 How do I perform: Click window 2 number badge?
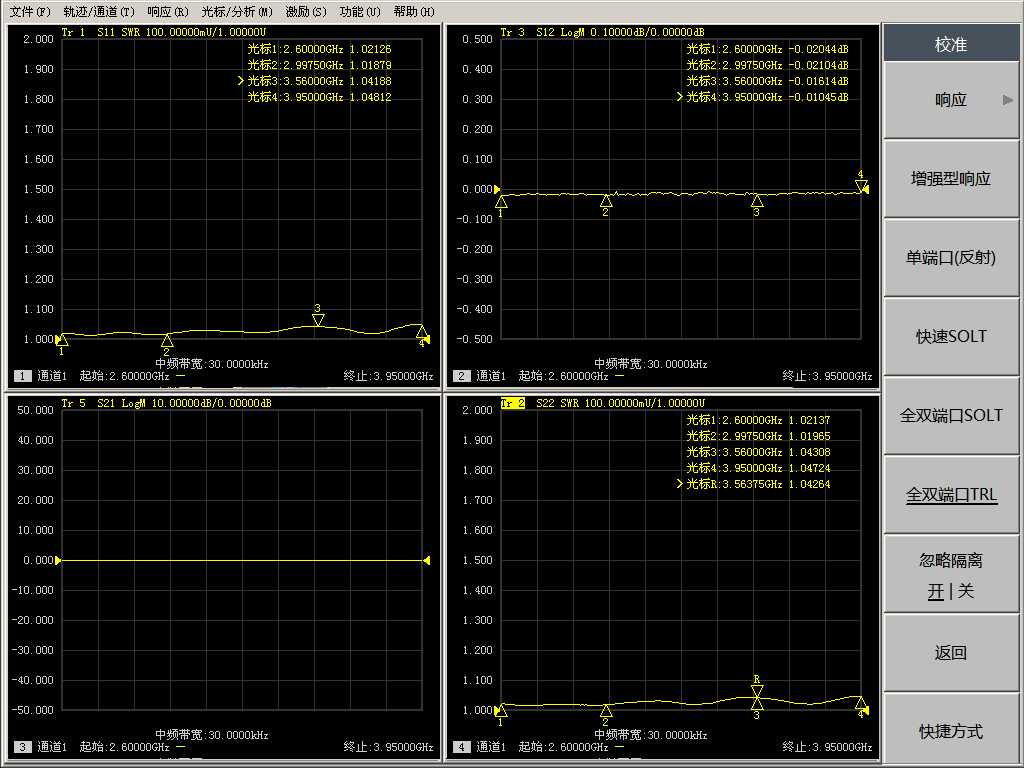(461, 376)
